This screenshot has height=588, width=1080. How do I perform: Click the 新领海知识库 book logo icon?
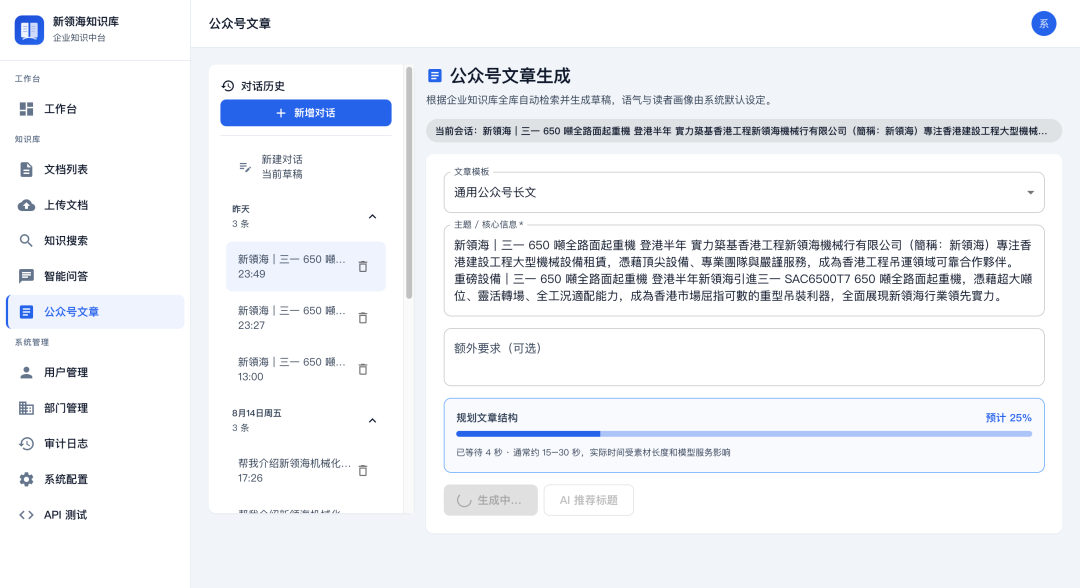(x=29, y=30)
